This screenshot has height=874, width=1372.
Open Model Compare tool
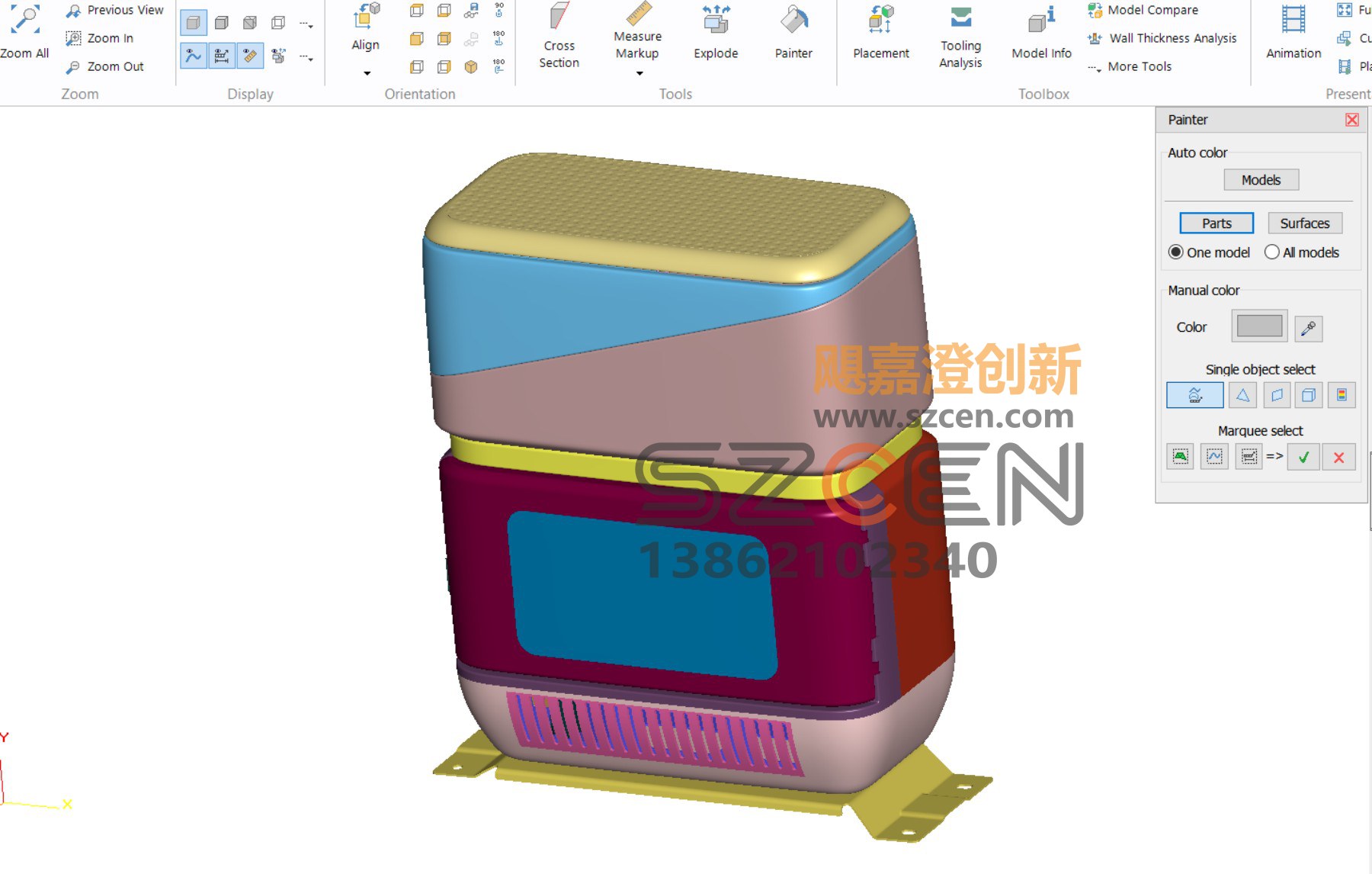(1143, 10)
